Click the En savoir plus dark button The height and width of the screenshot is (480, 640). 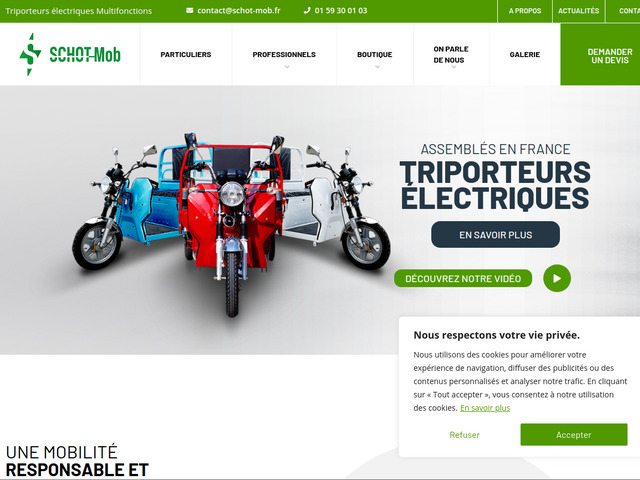[495, 235]
